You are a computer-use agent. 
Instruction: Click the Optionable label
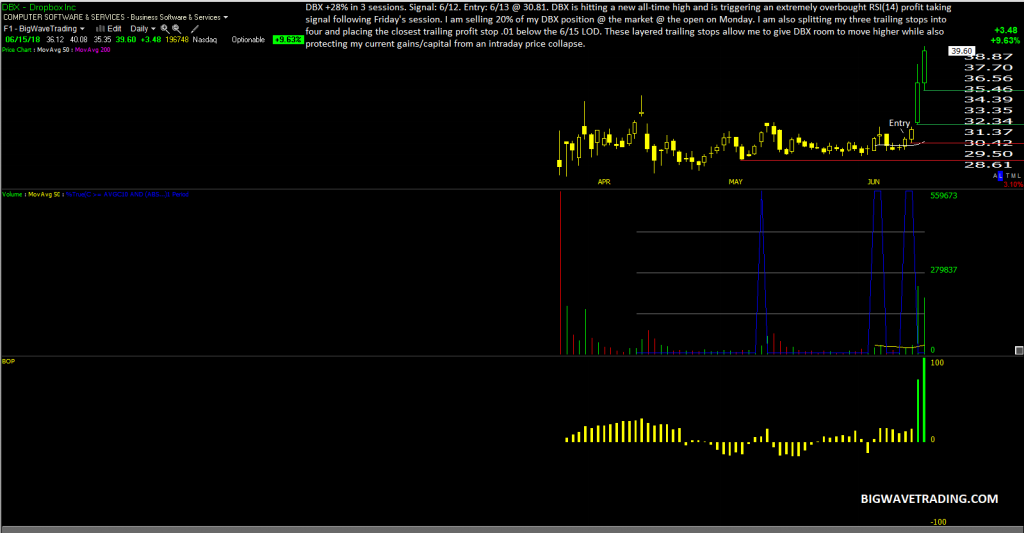[x=248, y=40]
